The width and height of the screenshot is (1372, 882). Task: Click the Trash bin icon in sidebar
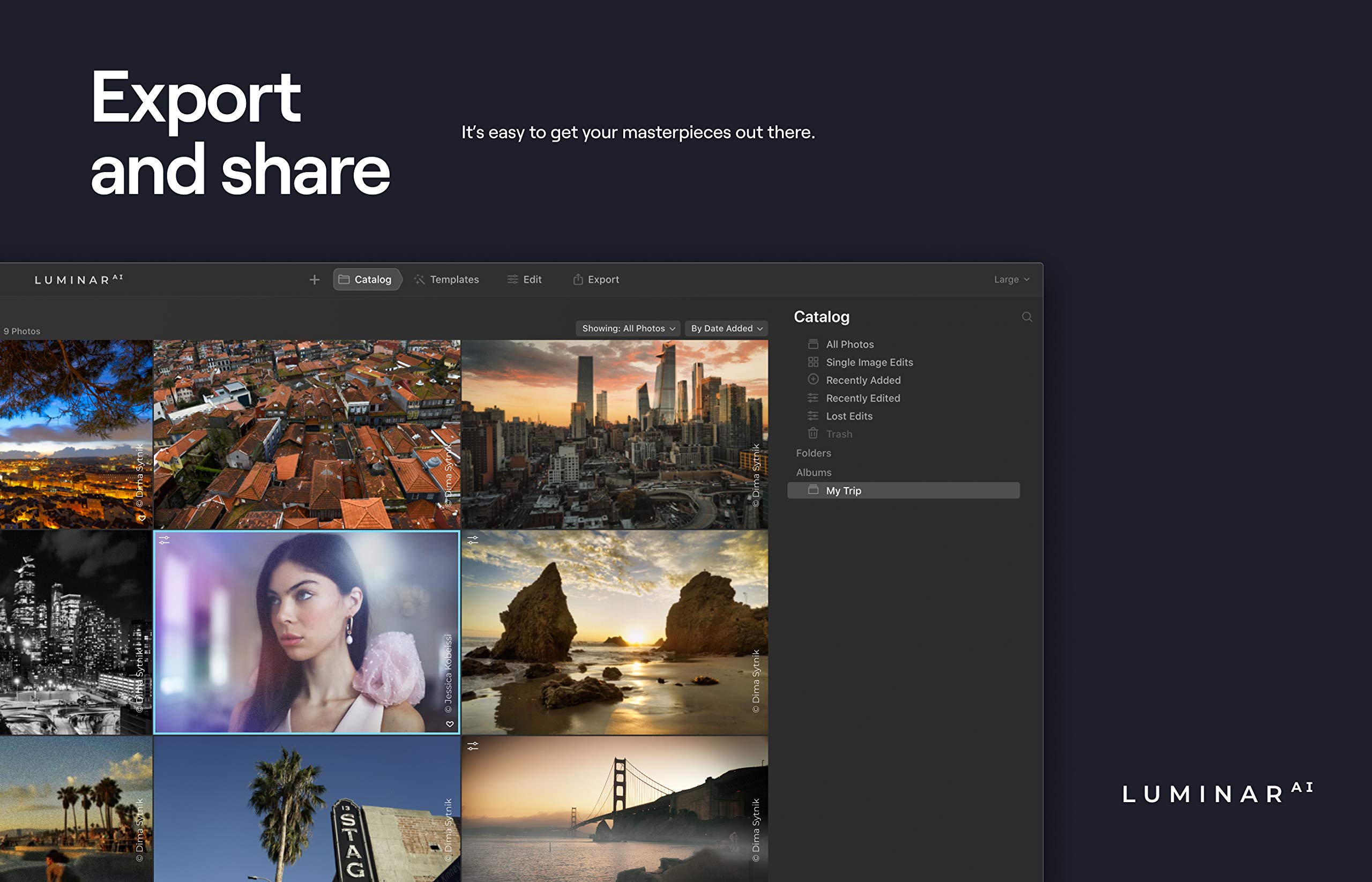click(x=813, y=433)
